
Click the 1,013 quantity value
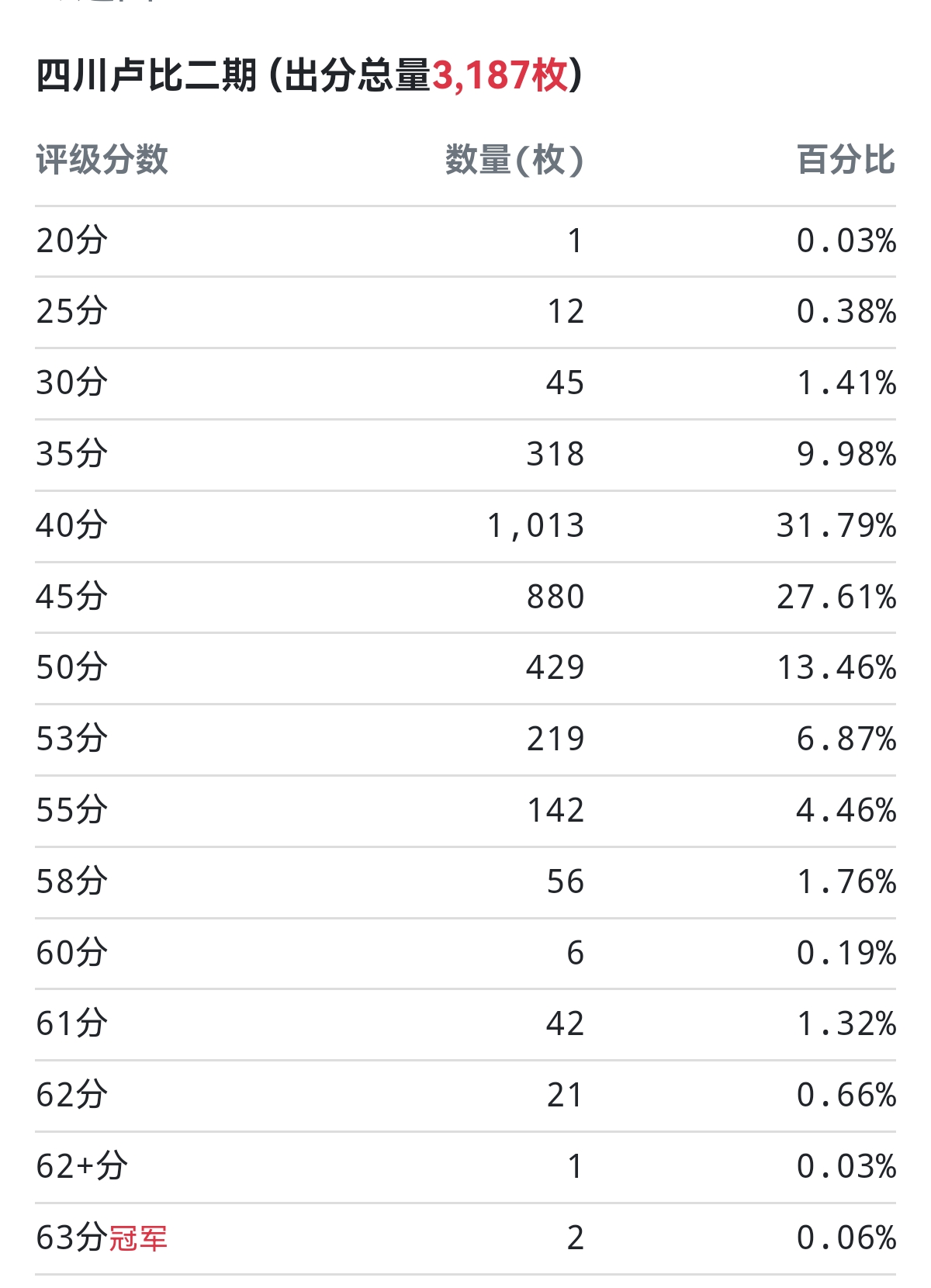(535, 526)
